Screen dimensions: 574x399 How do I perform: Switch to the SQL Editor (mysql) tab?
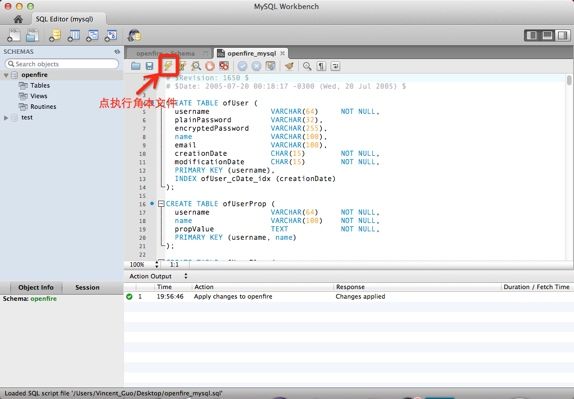64,19
